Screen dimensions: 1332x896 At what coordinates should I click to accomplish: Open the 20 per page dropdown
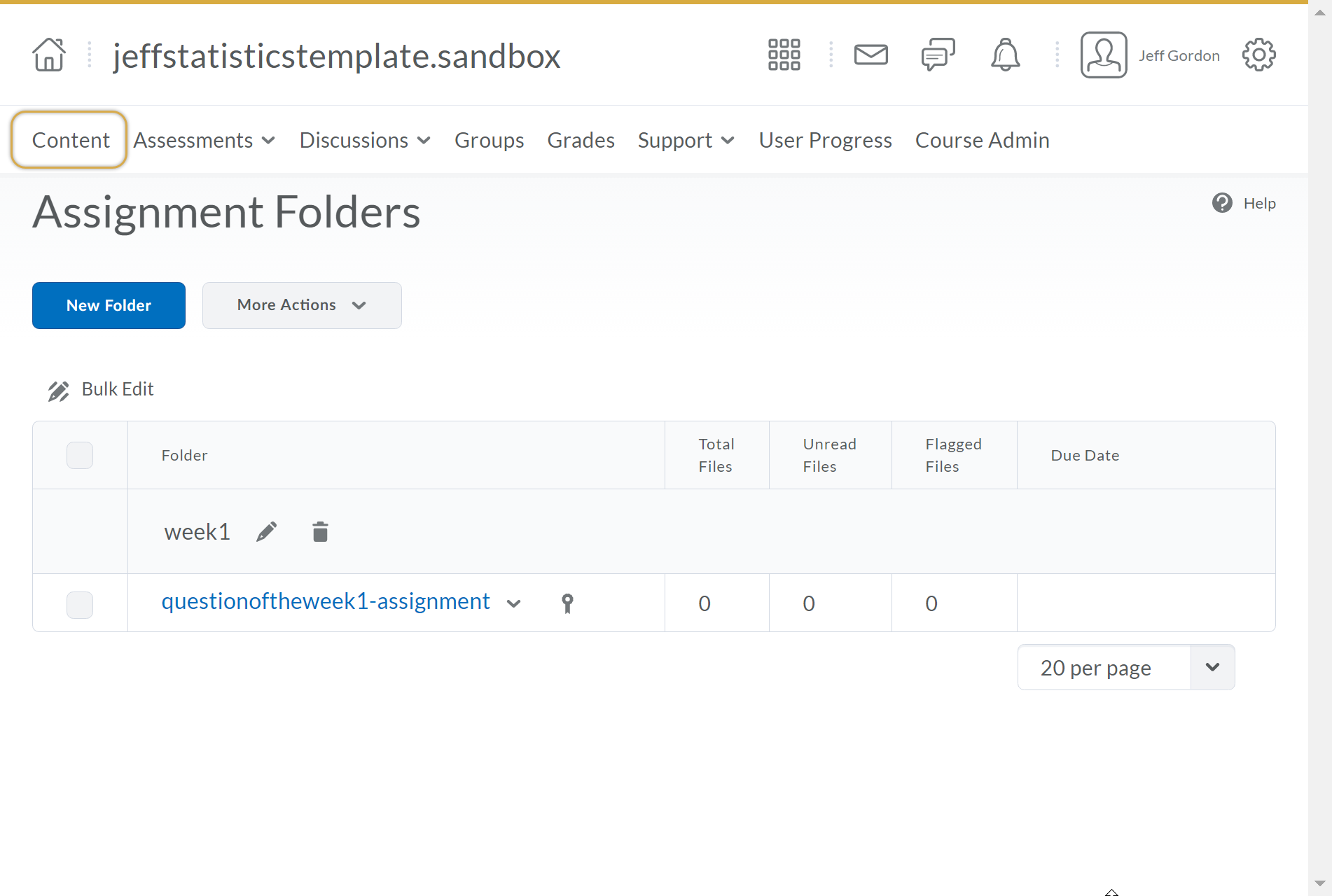pyautogui.click(x=1125, y=667)
